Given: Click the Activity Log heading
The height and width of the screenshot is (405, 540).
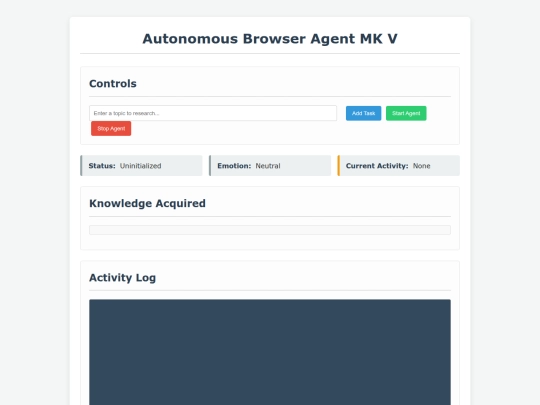Looking at the screenshot, I should (x=123, y=278).
